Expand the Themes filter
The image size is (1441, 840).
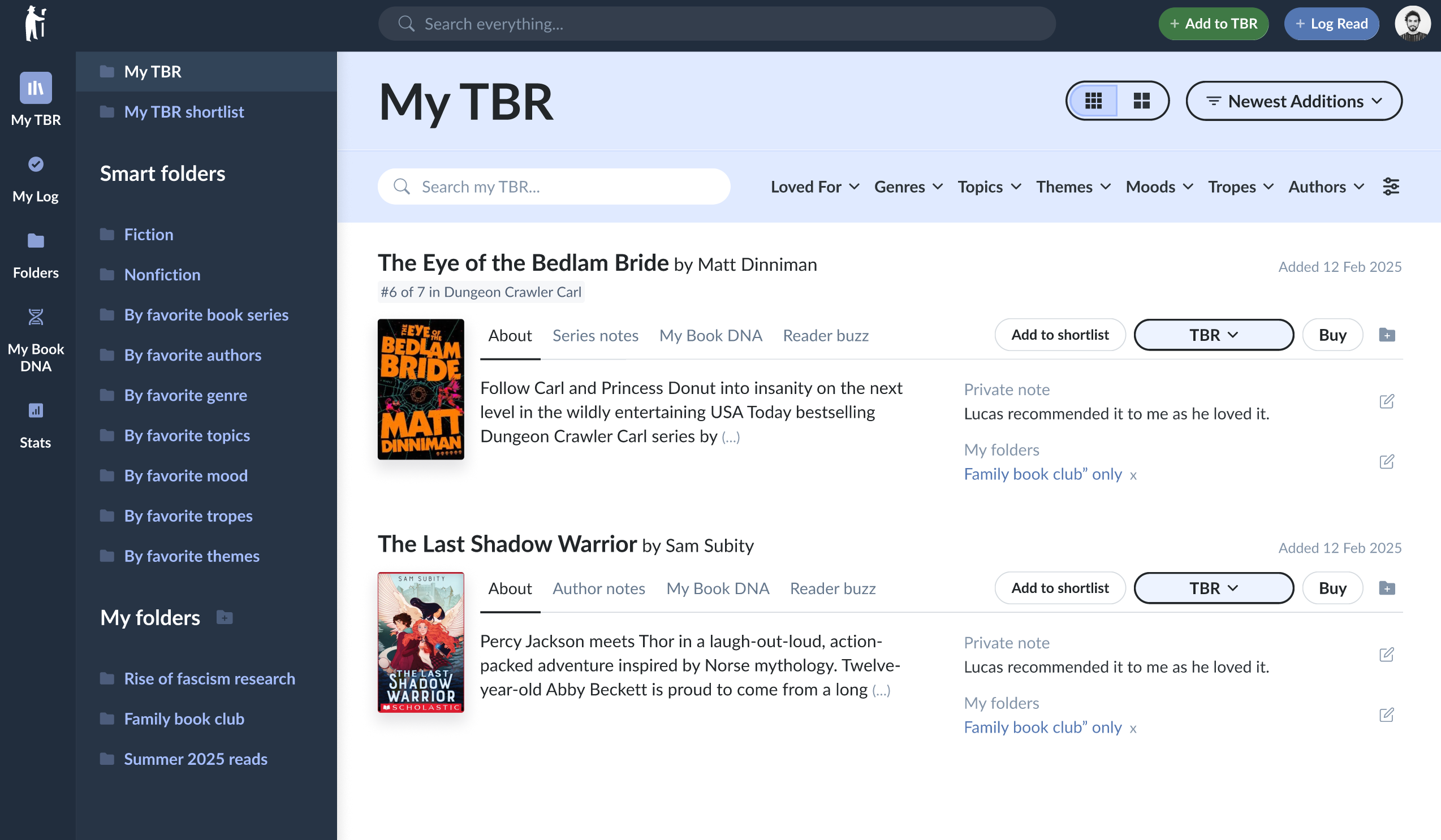[x=1073, y=187]
